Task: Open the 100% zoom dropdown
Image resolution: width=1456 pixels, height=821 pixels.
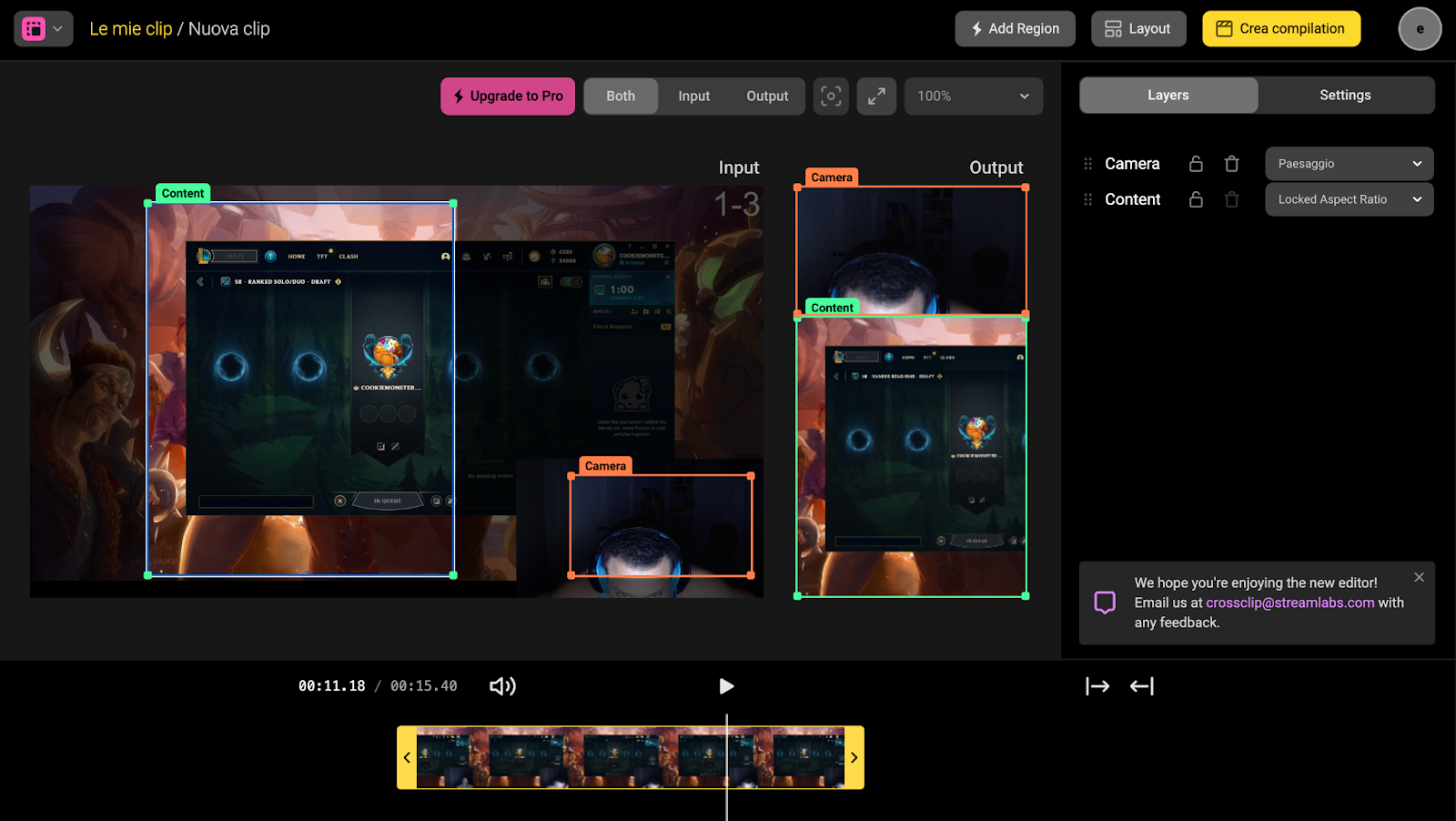Action: (973, 96)
